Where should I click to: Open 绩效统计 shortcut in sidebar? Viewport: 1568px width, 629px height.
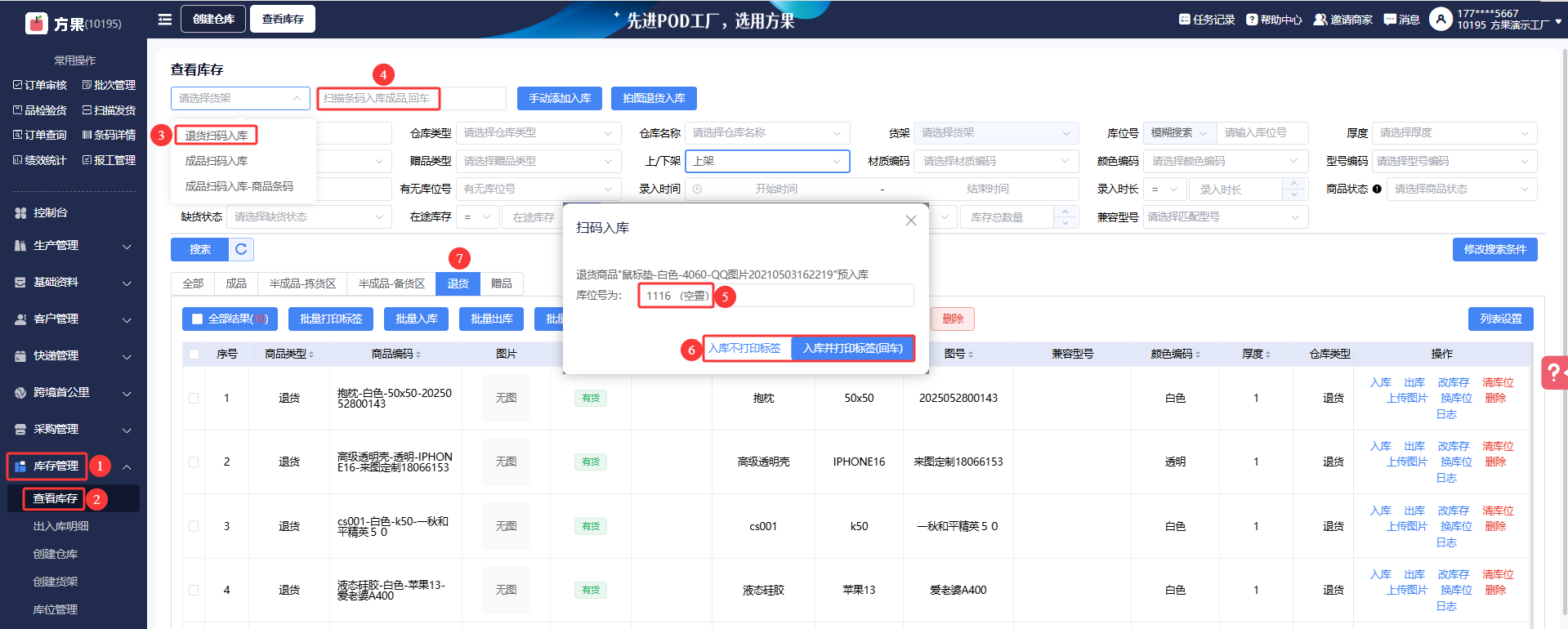pos(40,160)
